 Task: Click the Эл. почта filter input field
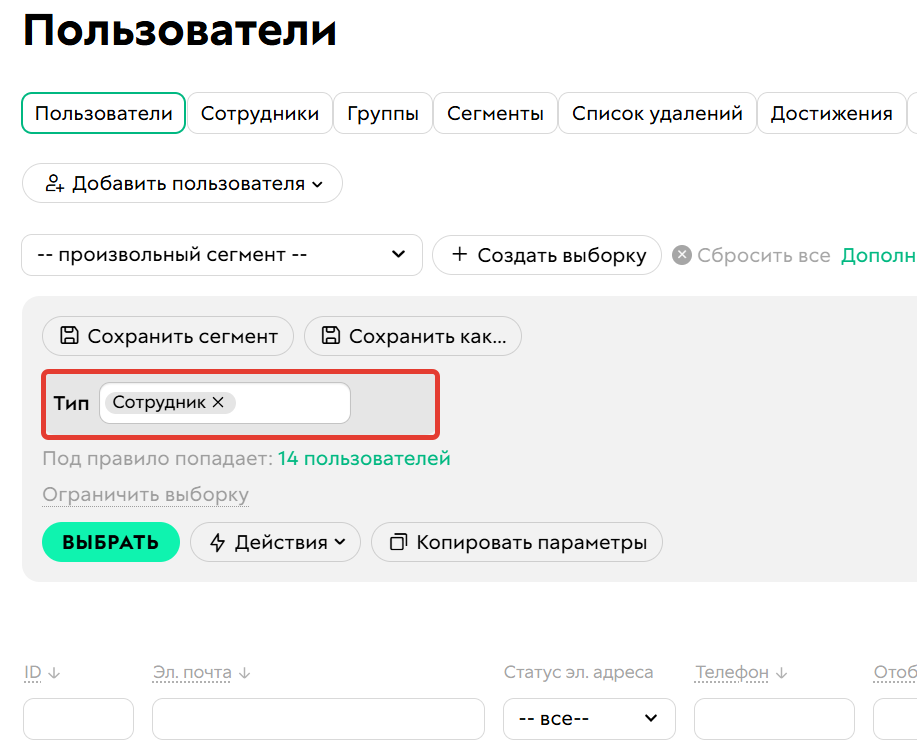point(318,719)
